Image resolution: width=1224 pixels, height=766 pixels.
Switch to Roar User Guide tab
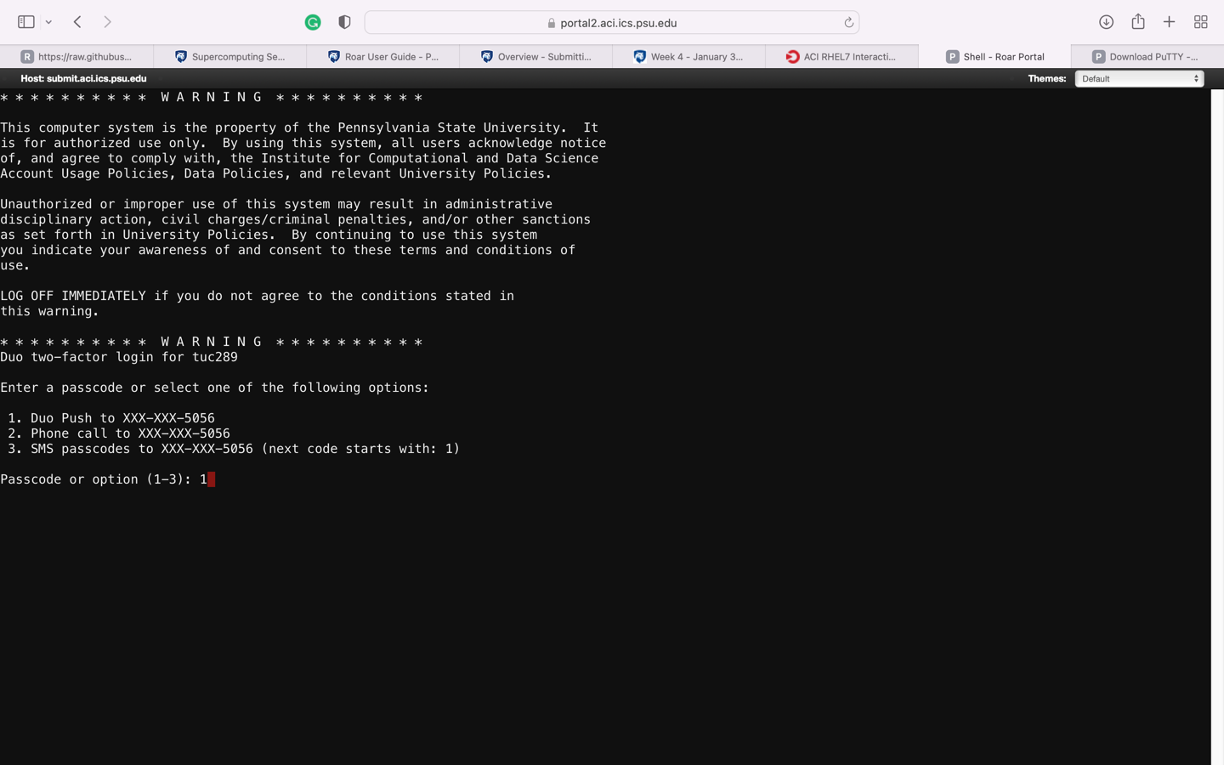[x=383, y=57]
